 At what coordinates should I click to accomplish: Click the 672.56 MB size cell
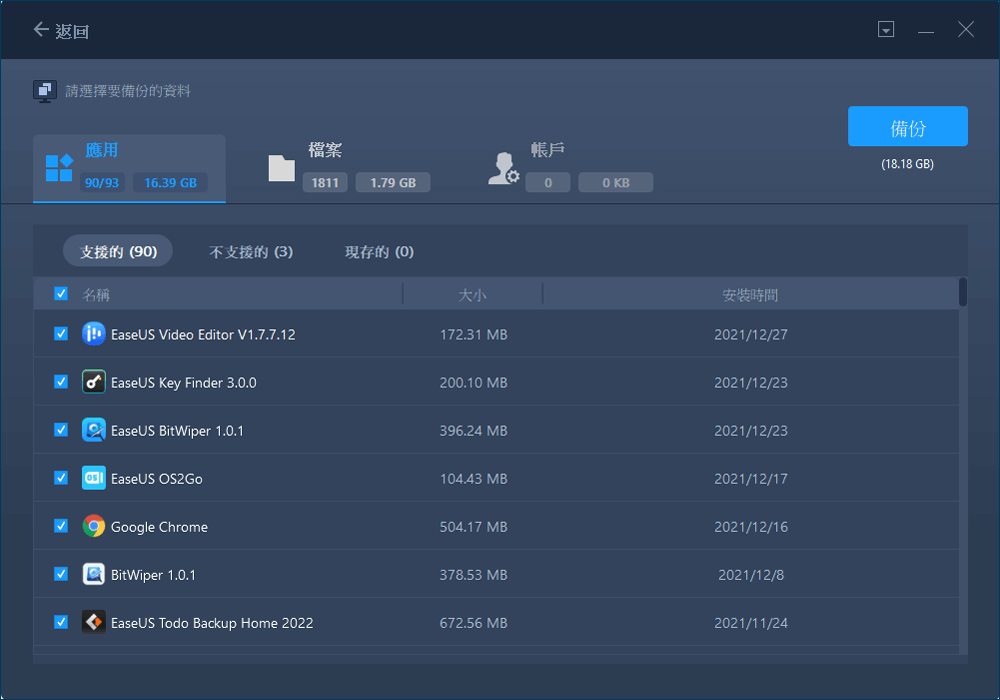point(473,623)
